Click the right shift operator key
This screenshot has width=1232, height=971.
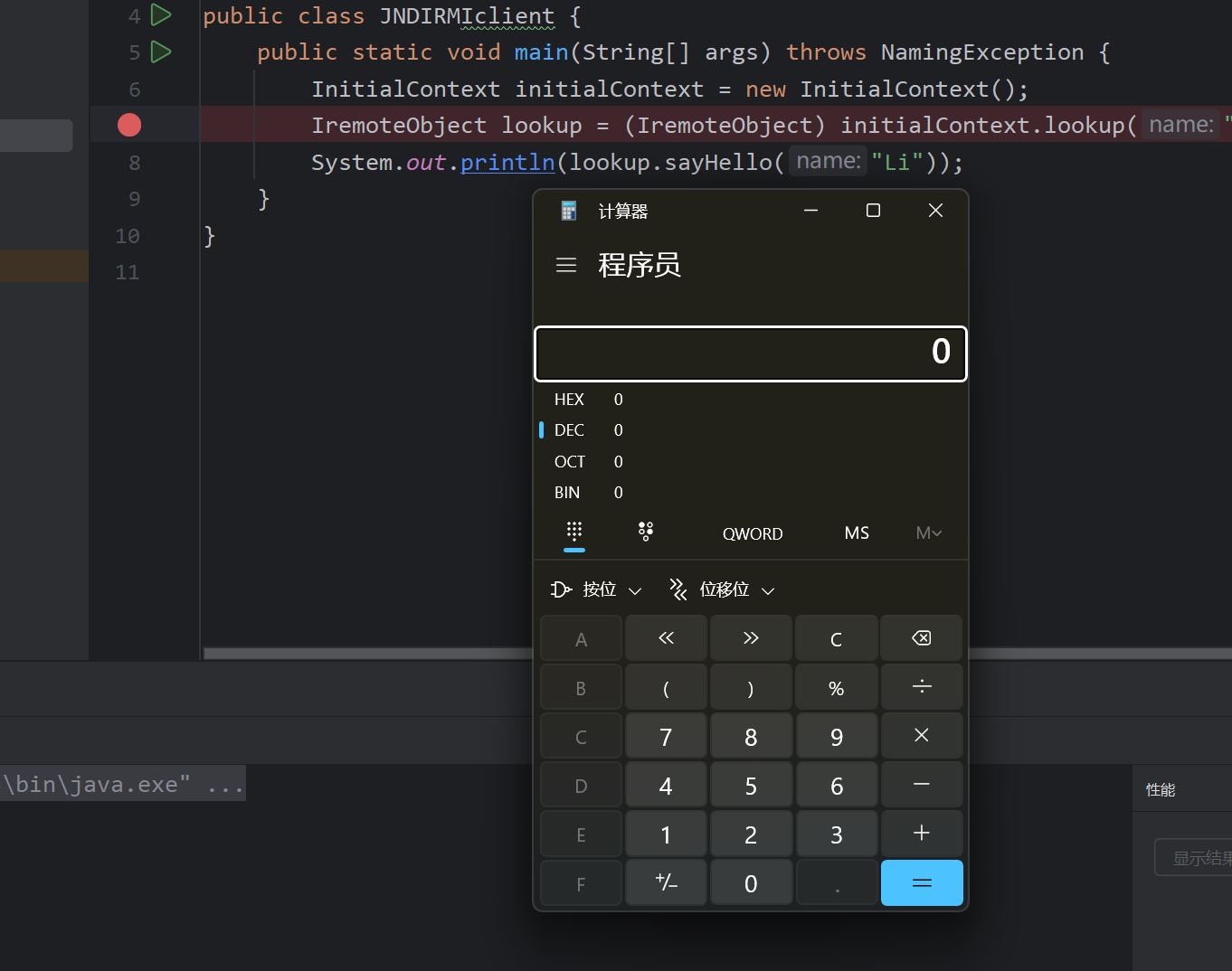tap(751, 638)
